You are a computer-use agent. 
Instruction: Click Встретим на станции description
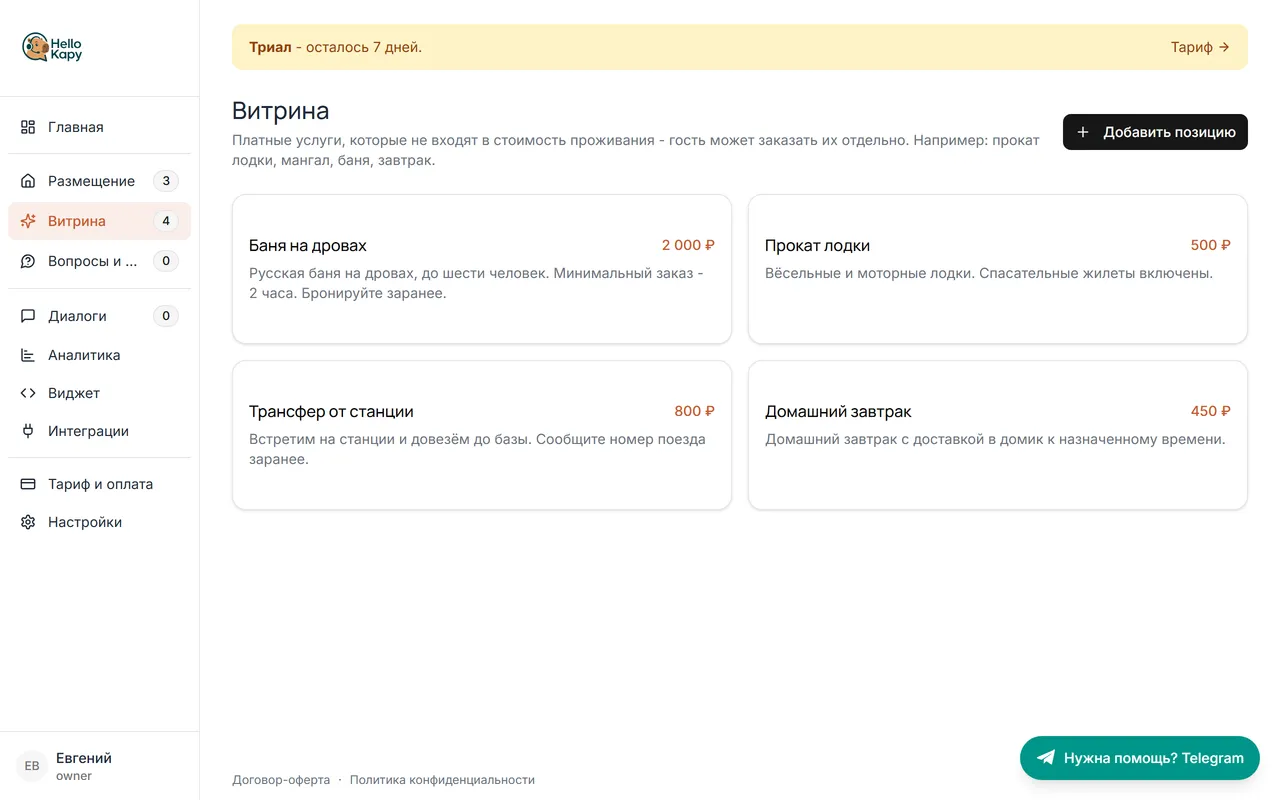[477, 449]
